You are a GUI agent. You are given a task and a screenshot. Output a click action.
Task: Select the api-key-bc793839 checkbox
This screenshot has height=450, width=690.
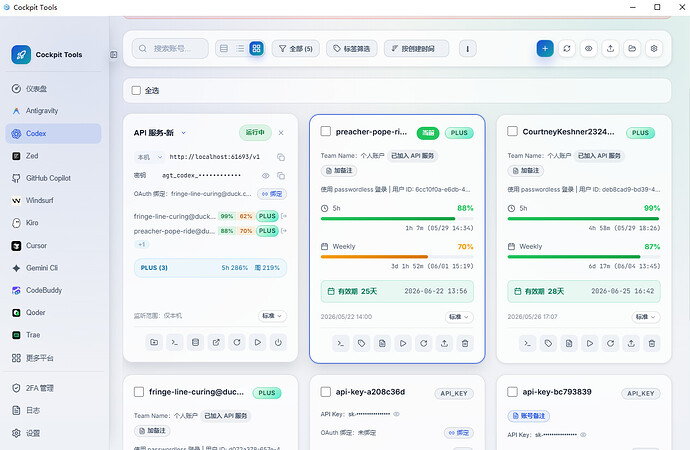[512, 391]
